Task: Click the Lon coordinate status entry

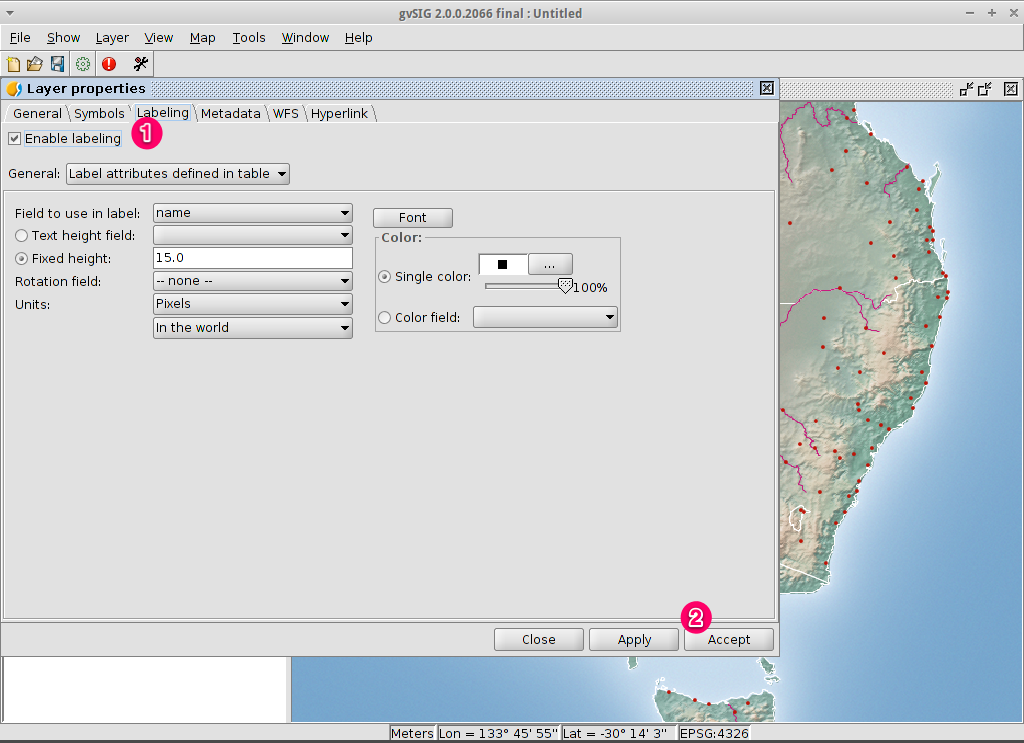Action: click(498, 733)
